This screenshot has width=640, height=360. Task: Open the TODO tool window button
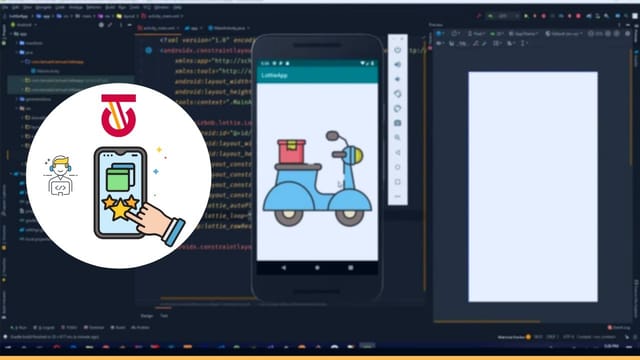point(69,328)
